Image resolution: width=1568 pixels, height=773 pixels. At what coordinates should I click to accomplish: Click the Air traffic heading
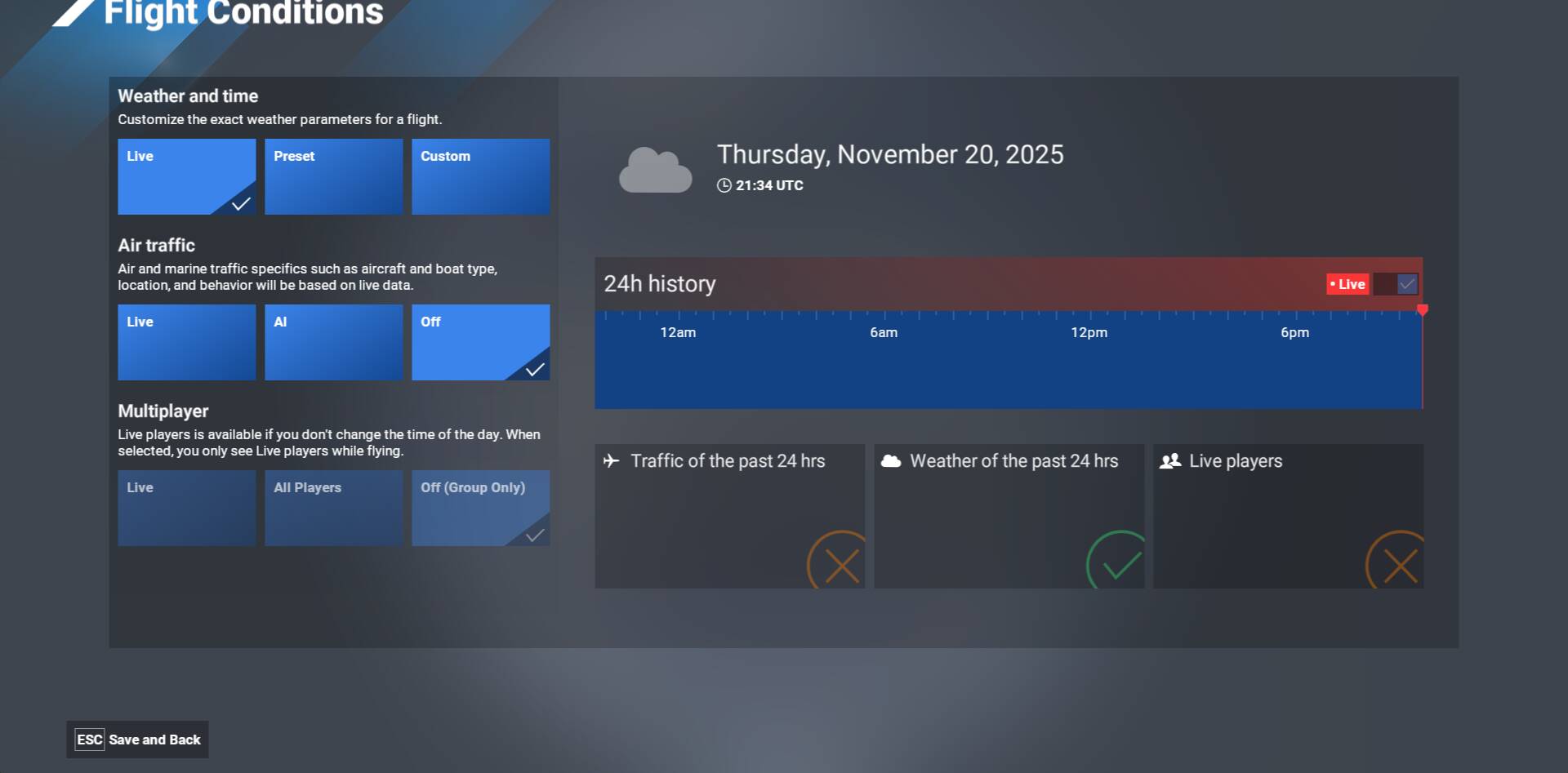coord(156,246)
